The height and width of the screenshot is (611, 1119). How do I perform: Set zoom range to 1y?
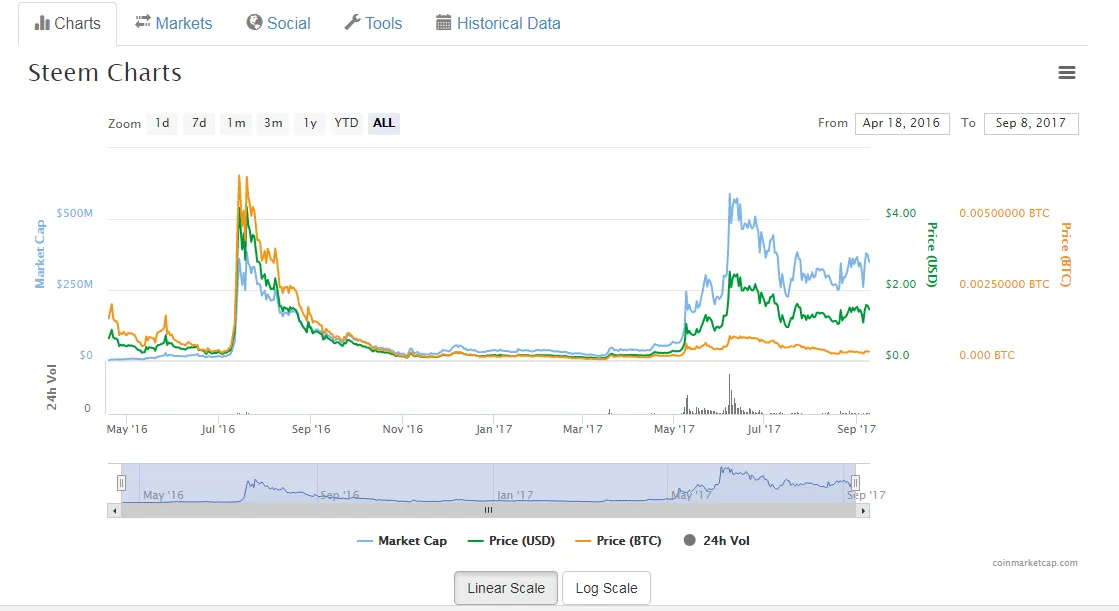click(310, 123)
